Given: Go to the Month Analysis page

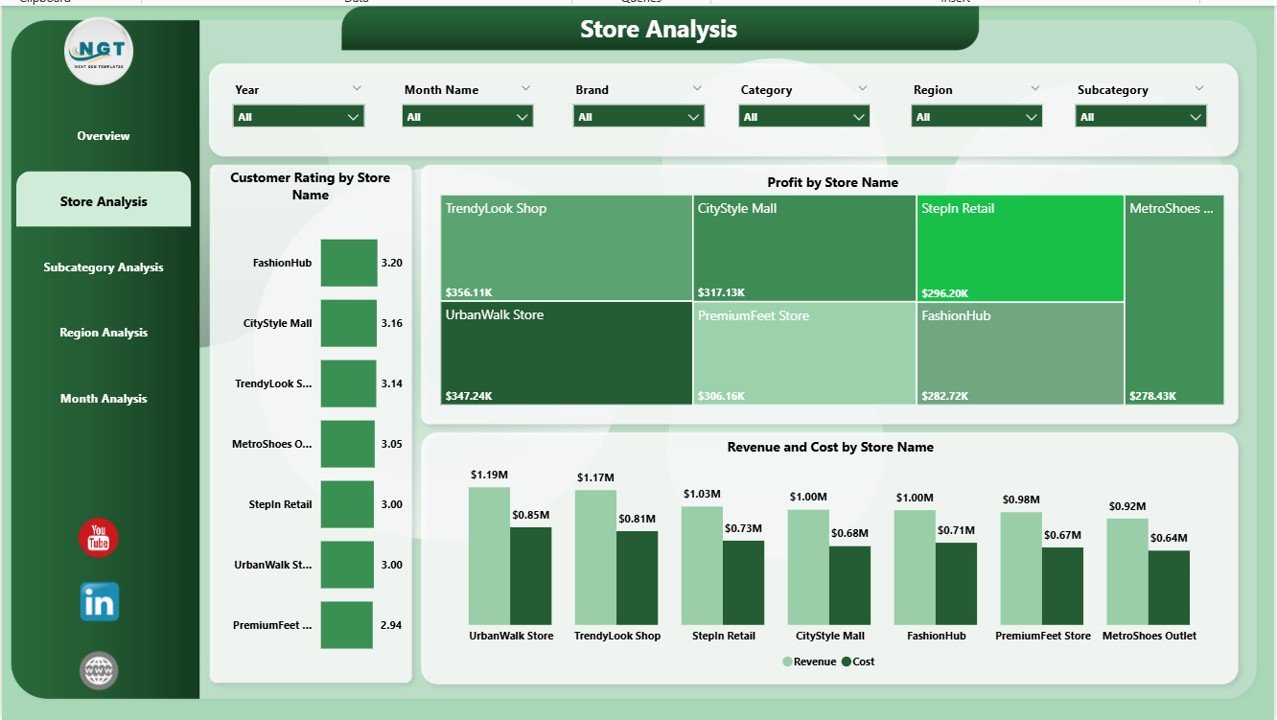Looking at the screenshot, I should (102, 398).
